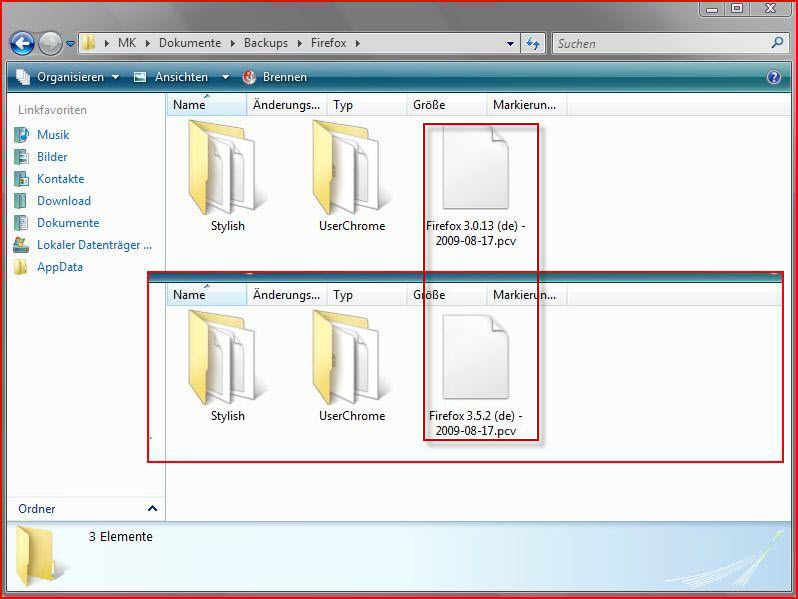Sort by the upper Größe column header
The width and height of the screenshot is (798, 599).
(446, 105)
